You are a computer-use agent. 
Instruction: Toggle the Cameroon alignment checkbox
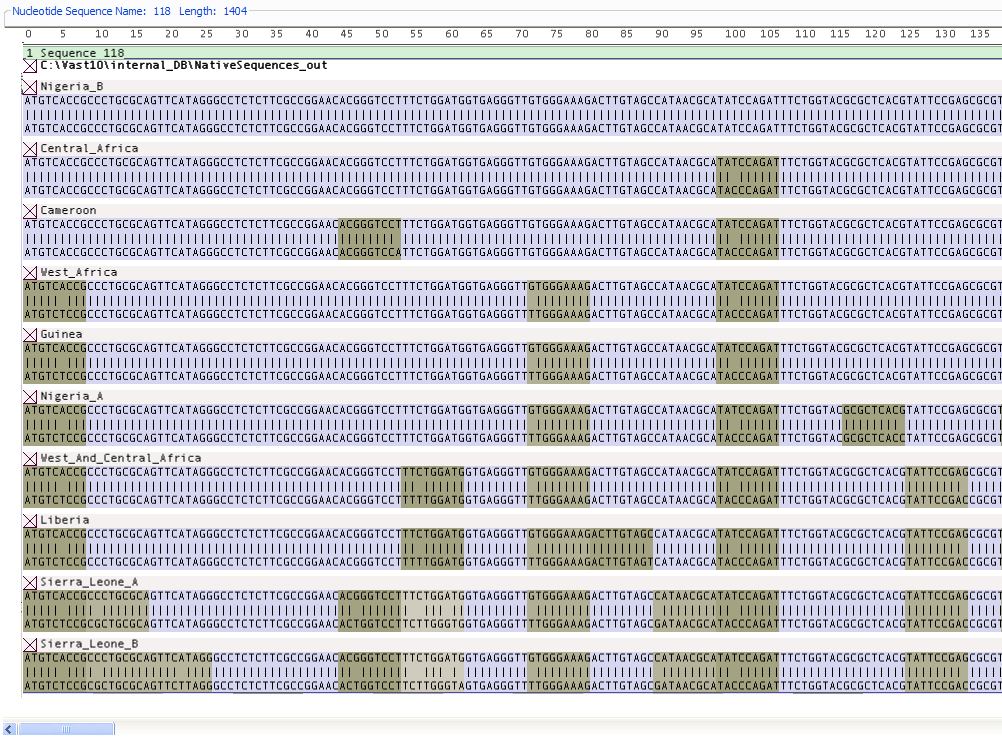pyautogui.click(x=30, y=211)
